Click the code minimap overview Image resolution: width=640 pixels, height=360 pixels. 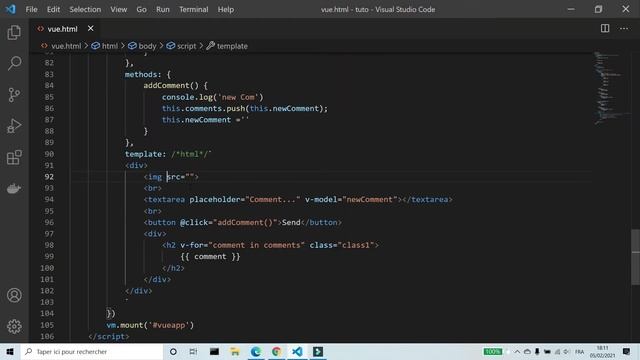click(x=610, y=88)
